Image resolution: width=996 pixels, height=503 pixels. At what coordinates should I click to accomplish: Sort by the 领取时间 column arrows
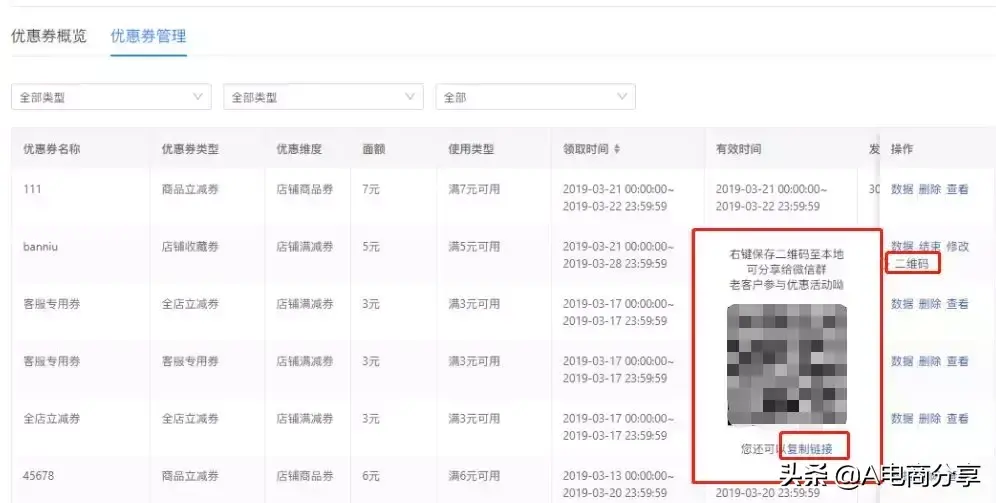click(x=617, y=149)
